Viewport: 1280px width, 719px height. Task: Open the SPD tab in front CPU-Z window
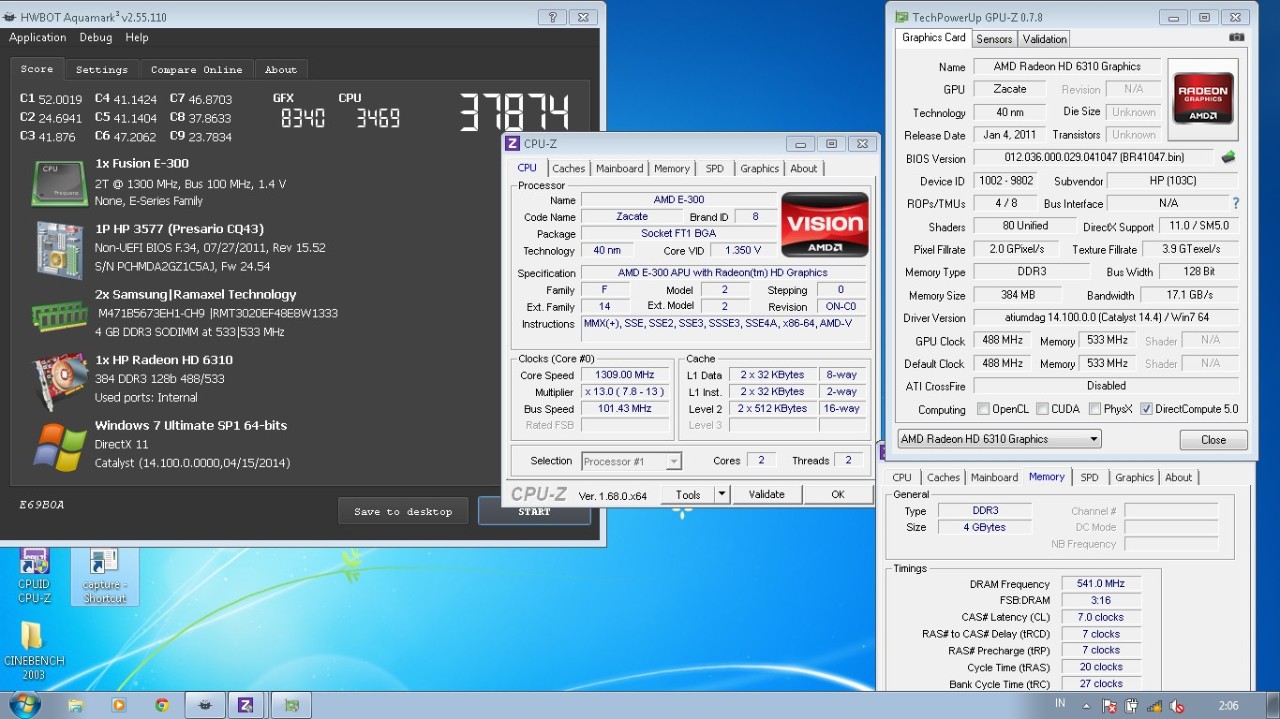click(715, 168)
